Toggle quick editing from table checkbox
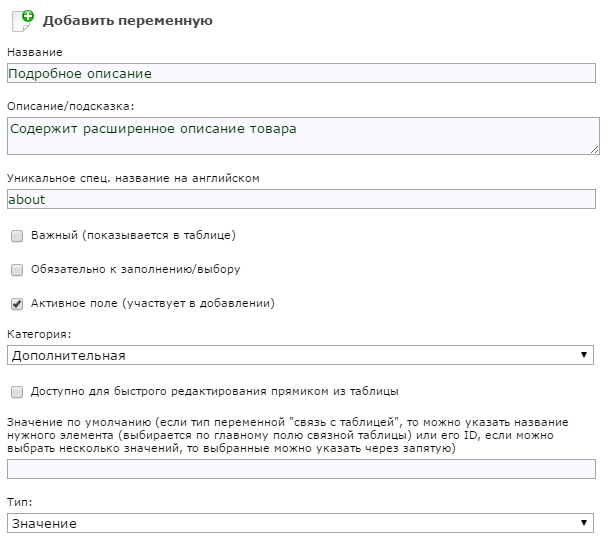The height and width of the screenshot is (542, 607). click(x=17, y=392)
